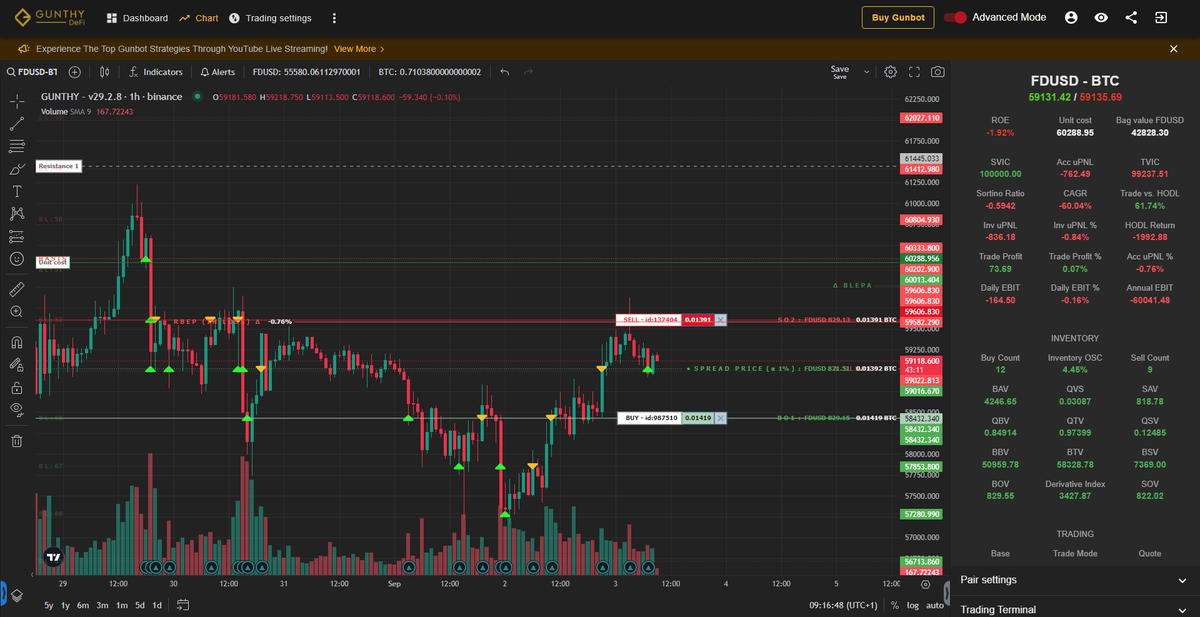Click the compare or add symbol plus icon

(75, 72)
